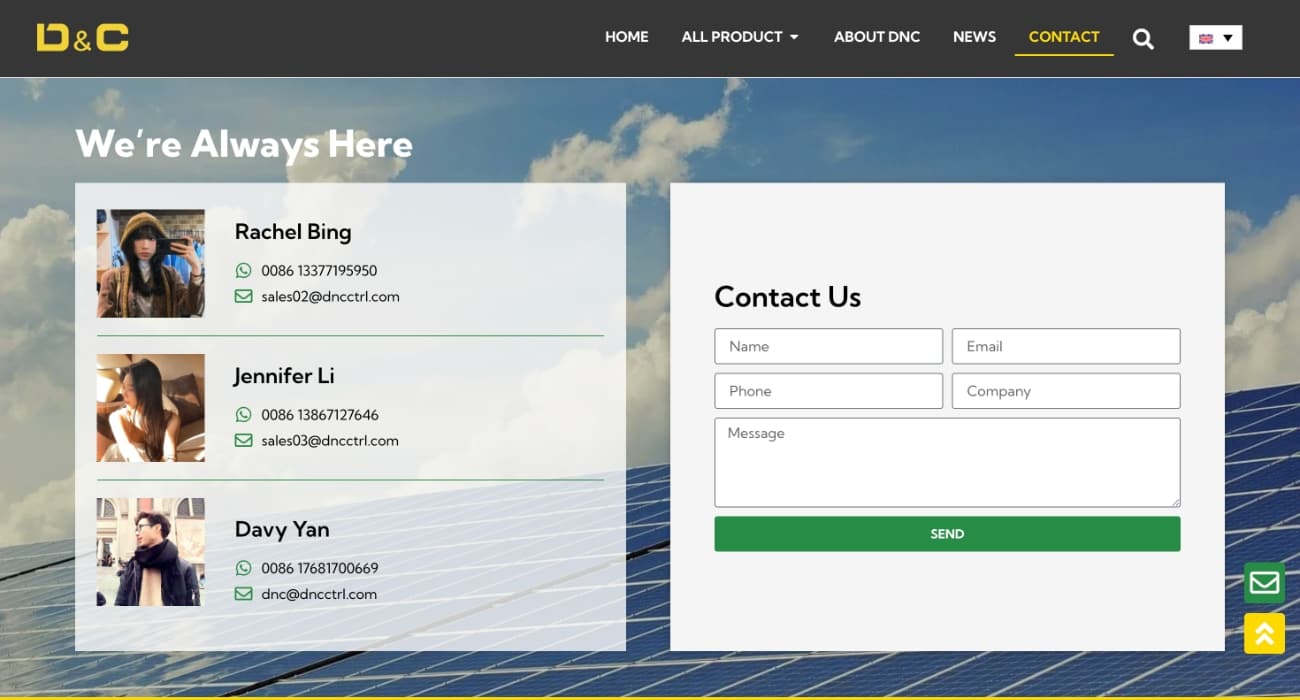The width and height of the screenshot is (1300, 700).
Task: Focus the Phone input field
Action: click(829, 391)
